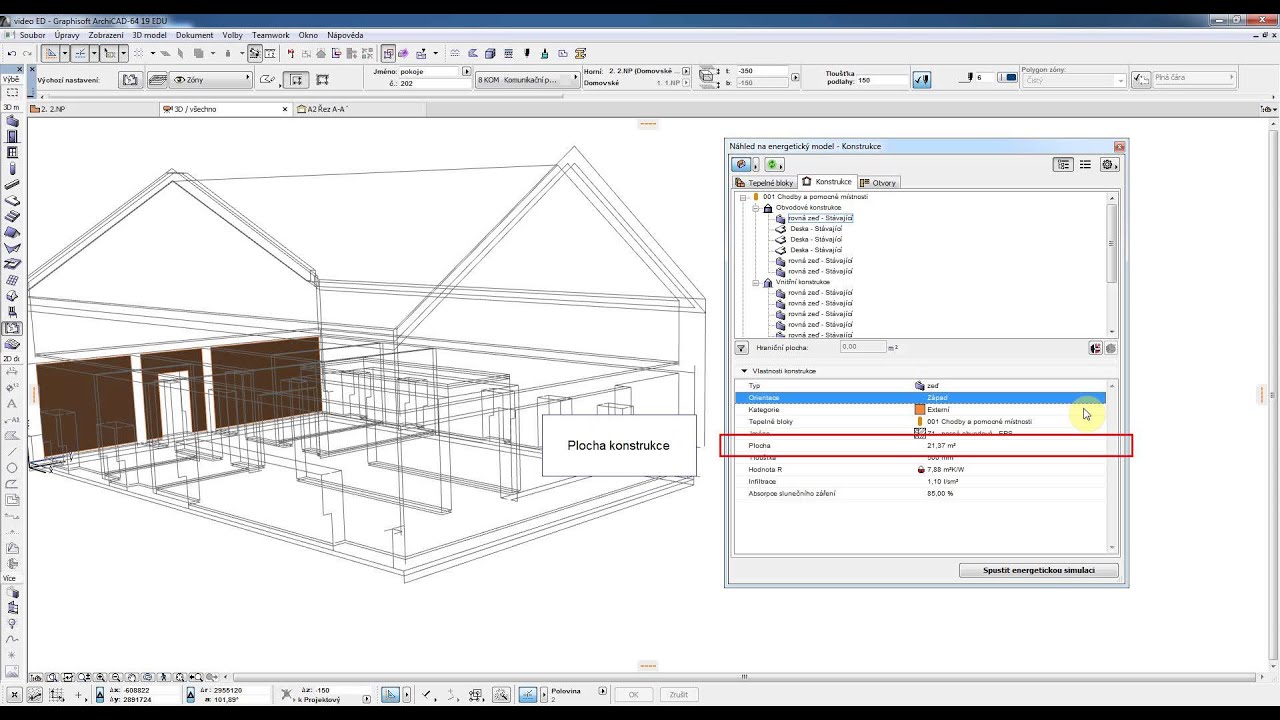The height and width of the screenshot is (720, 1280).
Task: Open the Zobrazení menu
Action: [106, 35]
